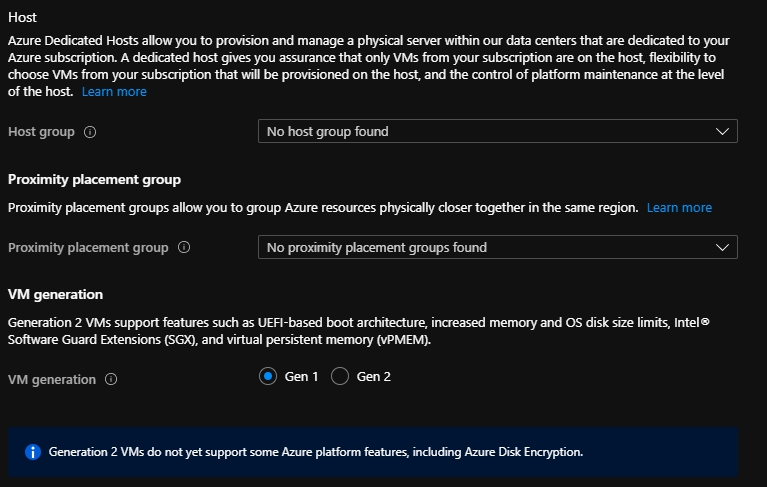Click the 'Host' section heading
The height and width of the screenshot is (487, 767).
point(23,17)
